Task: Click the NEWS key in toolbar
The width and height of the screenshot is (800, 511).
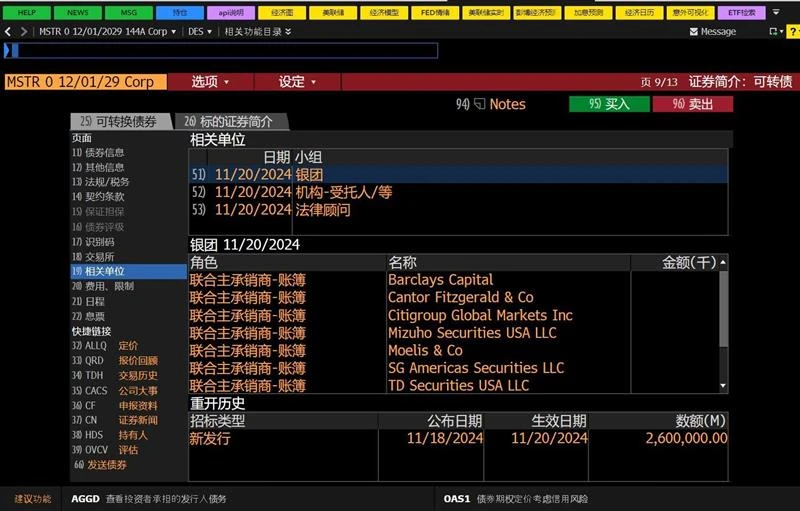Action: coord(76,13)
